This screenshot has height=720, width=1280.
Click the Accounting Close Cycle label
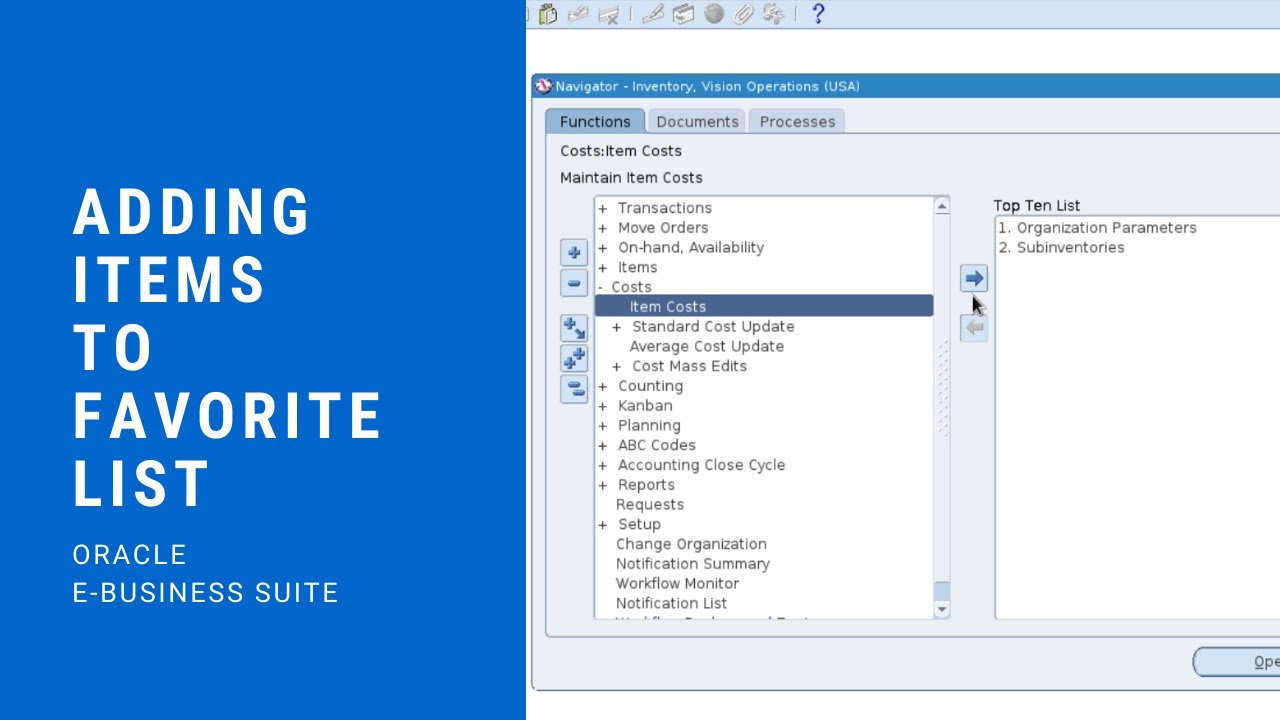click(x=701, y=465)
